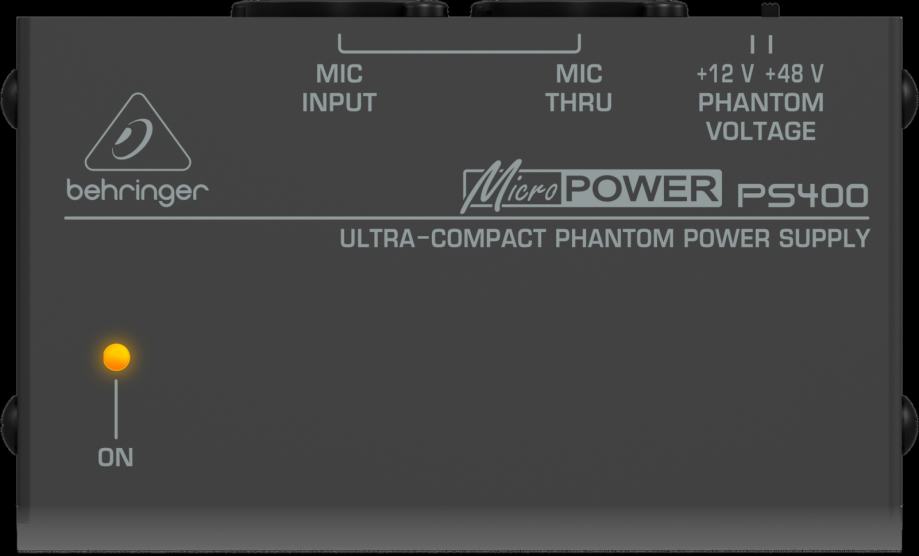
Task: Click the Behringer triangle ear logo
Action: (138, 132)
